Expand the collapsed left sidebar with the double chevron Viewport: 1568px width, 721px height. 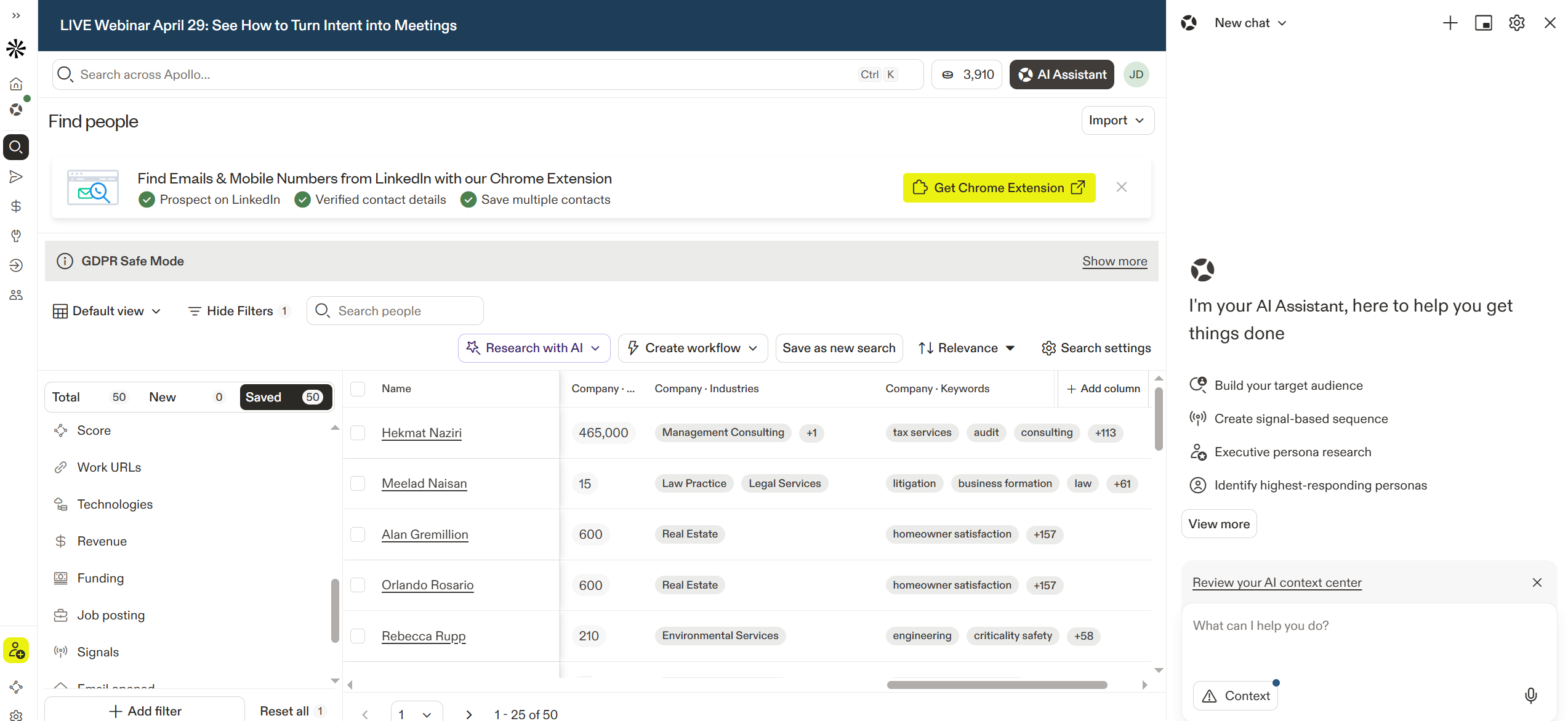(x=16, y=15)
